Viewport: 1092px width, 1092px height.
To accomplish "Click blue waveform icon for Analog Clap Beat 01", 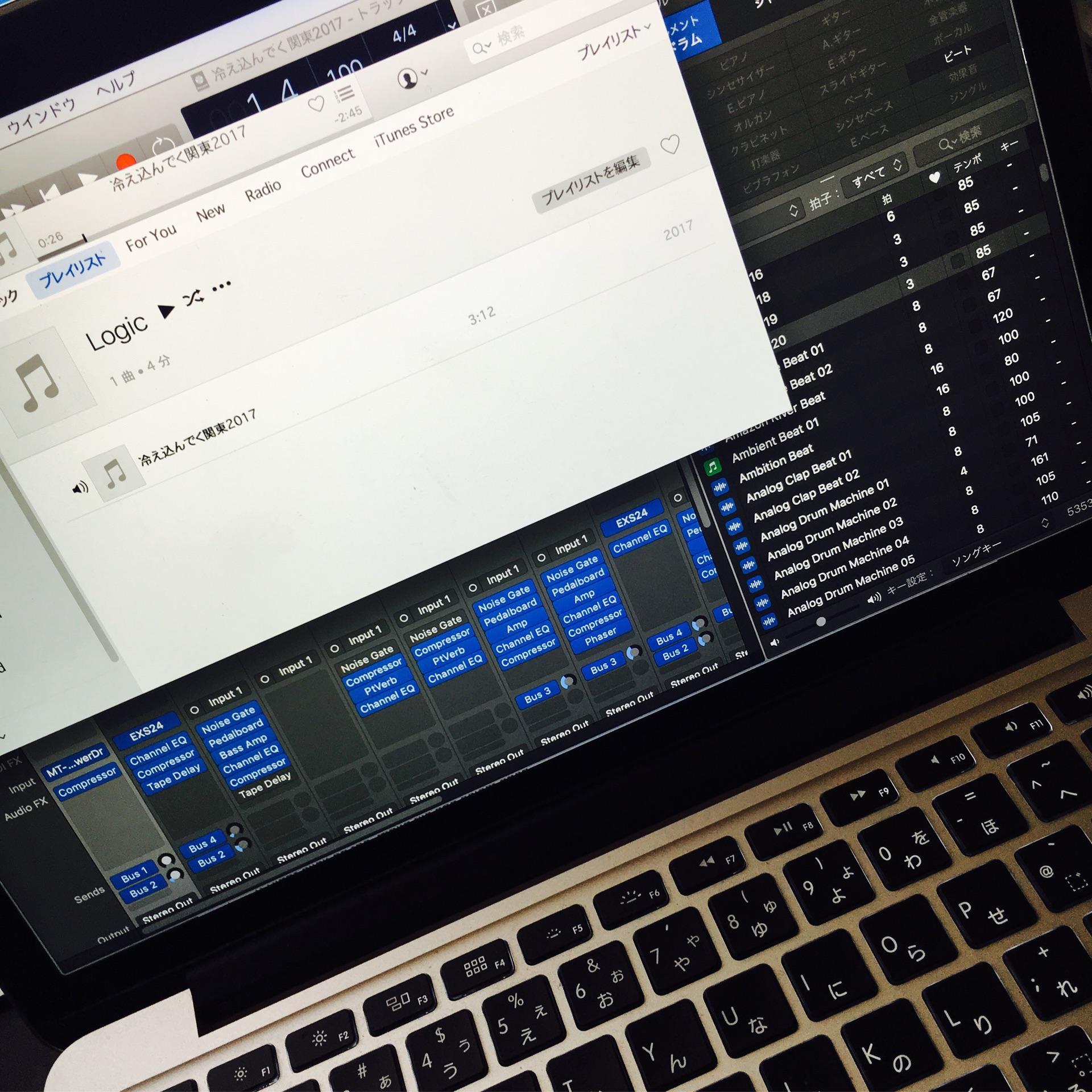I will (727, 507).
